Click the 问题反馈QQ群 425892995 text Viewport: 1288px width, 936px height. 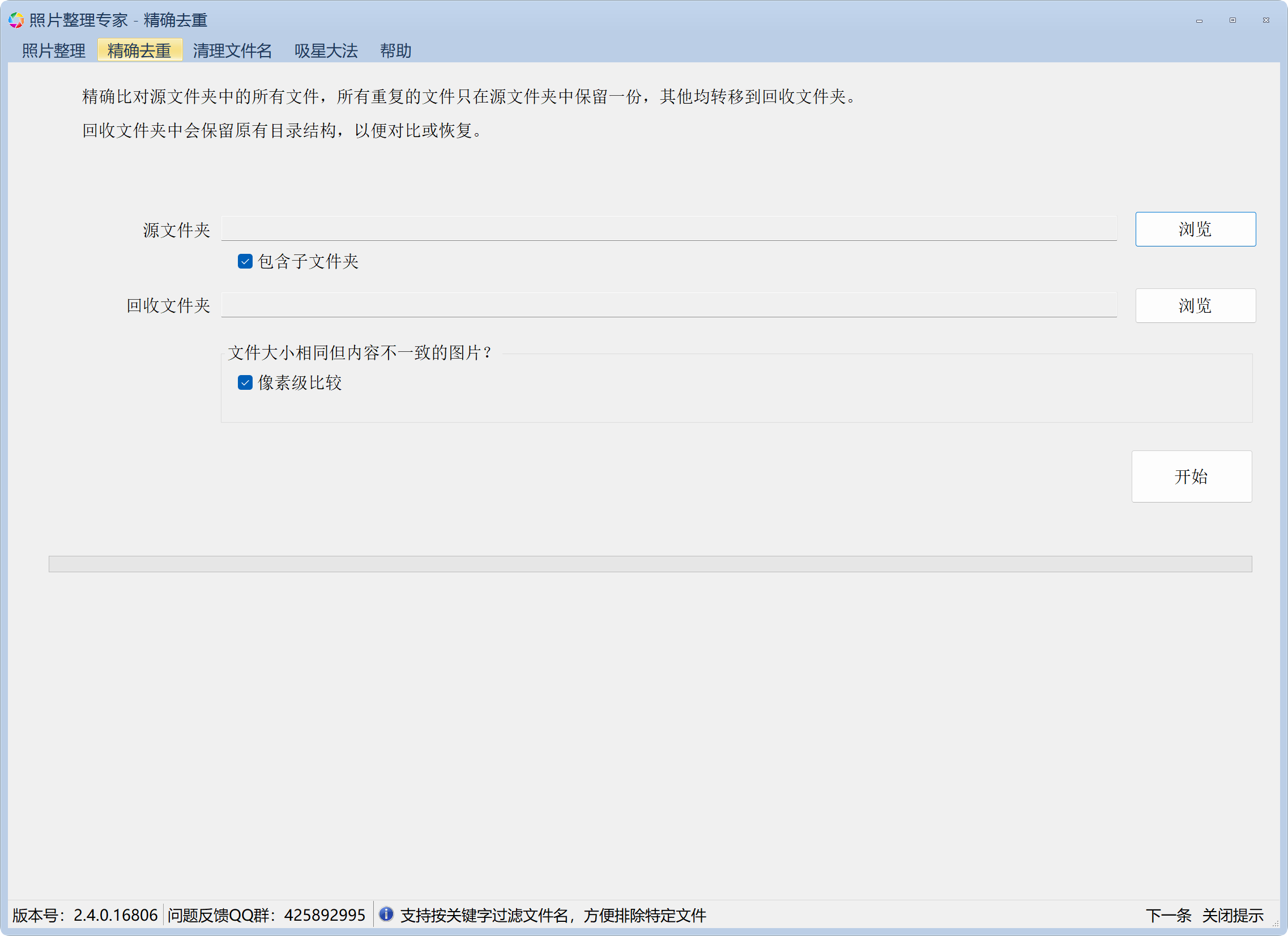tap(266, 915)
